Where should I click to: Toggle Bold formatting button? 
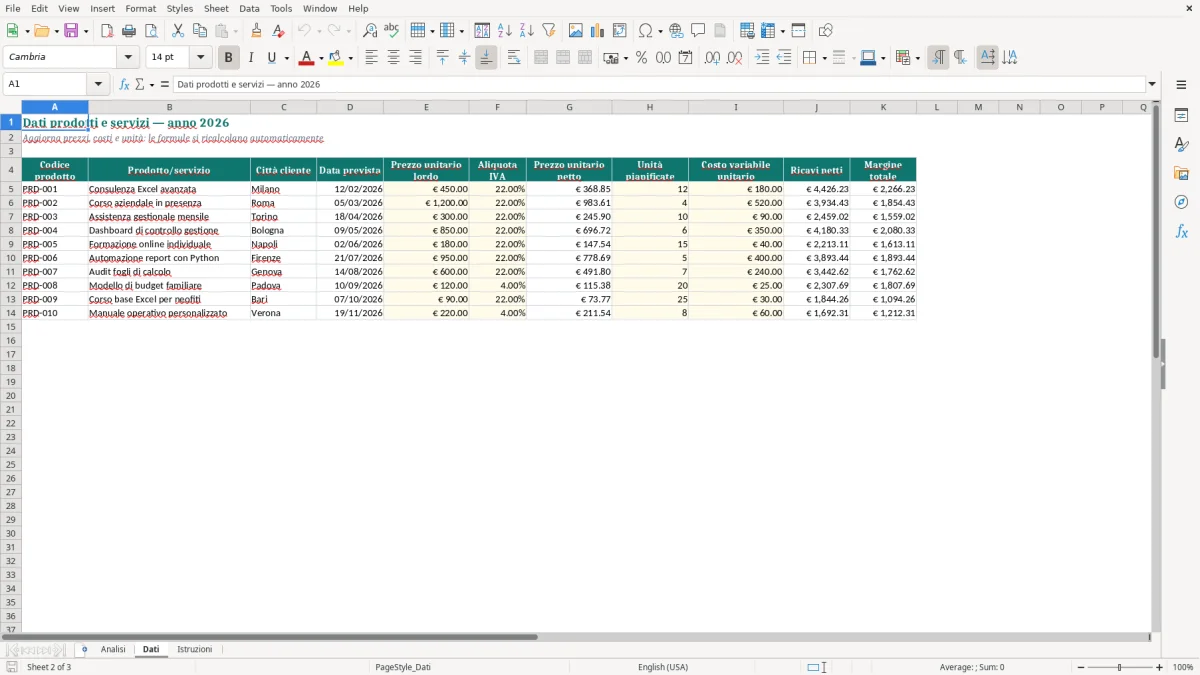tap(229, 58)
